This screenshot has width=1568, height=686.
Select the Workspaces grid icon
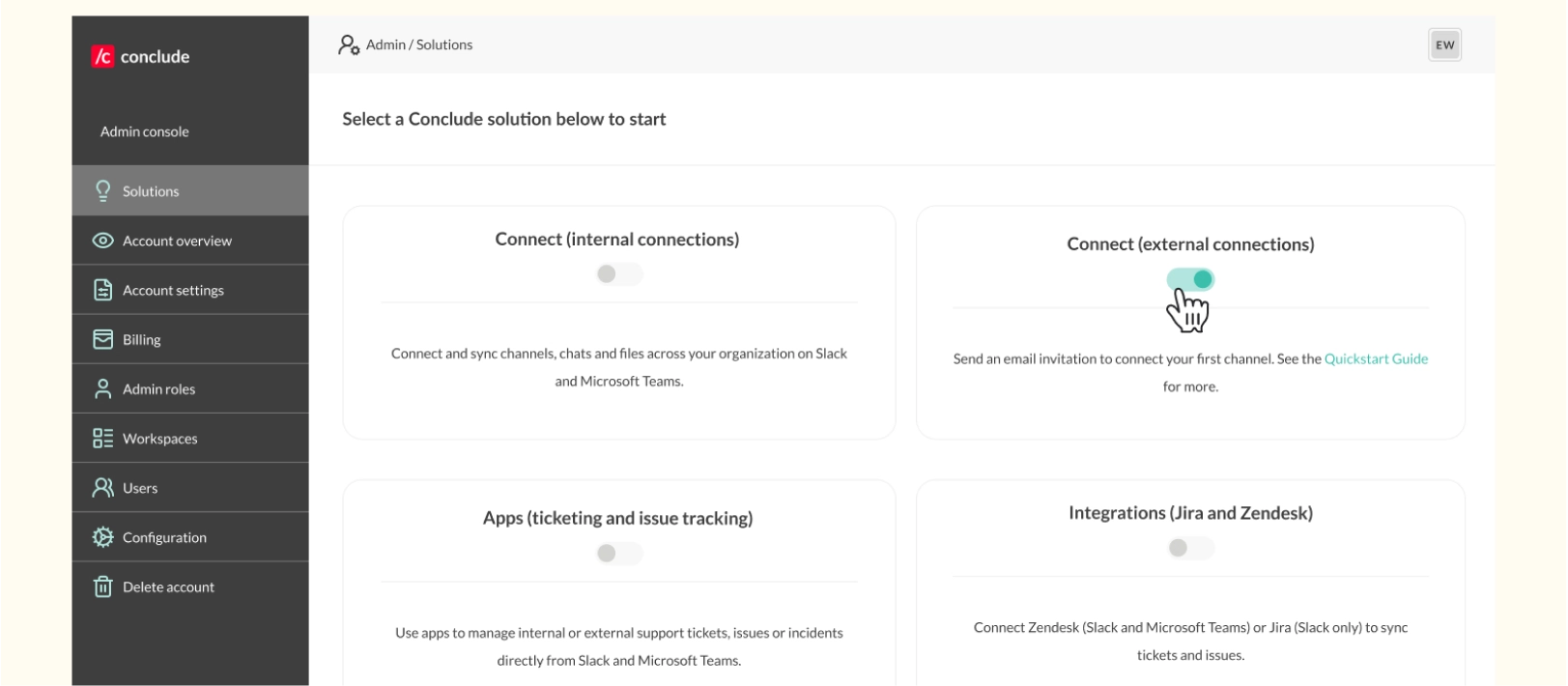(x=102, y=438)
